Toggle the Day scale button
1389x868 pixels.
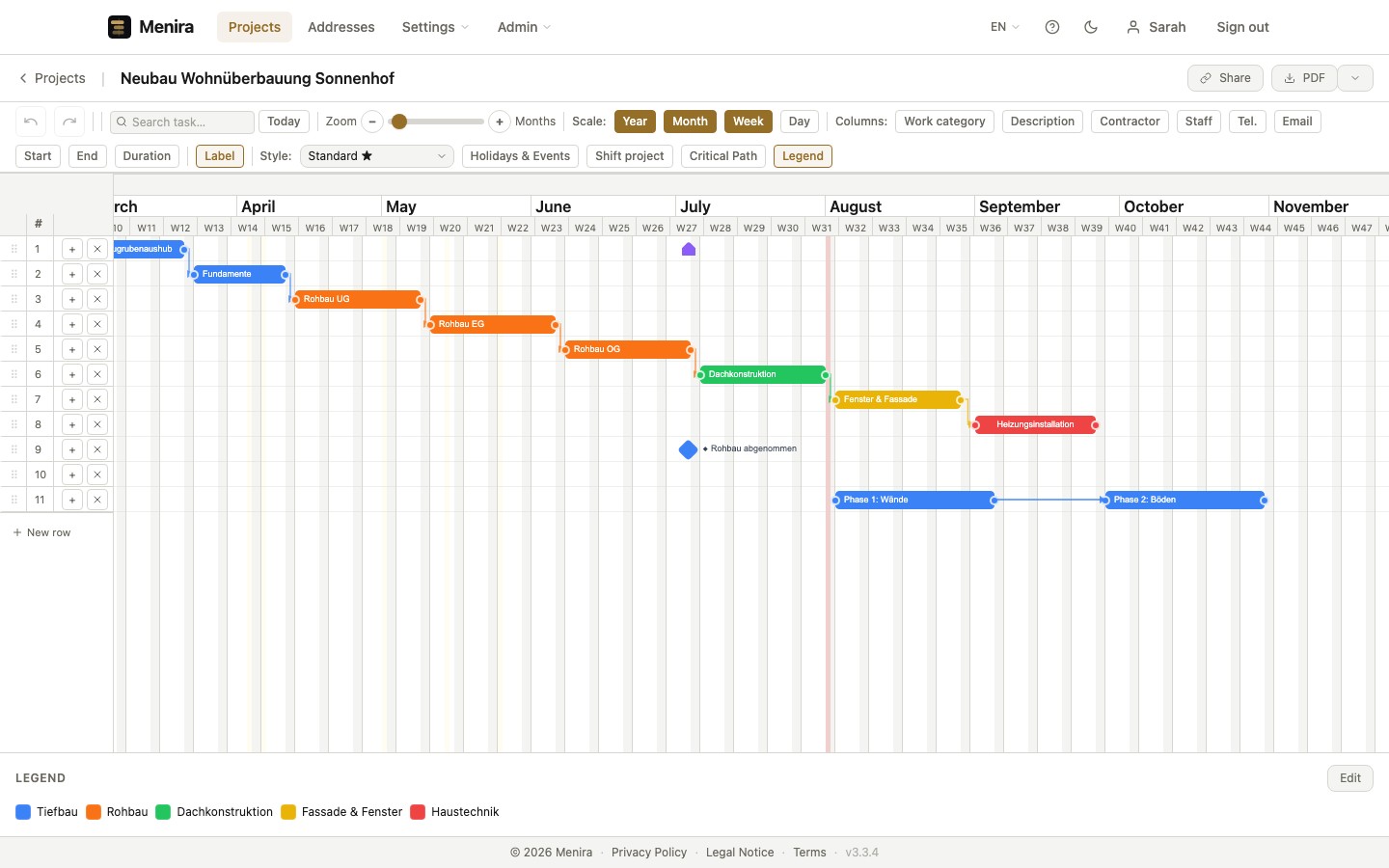coord(800,122)
